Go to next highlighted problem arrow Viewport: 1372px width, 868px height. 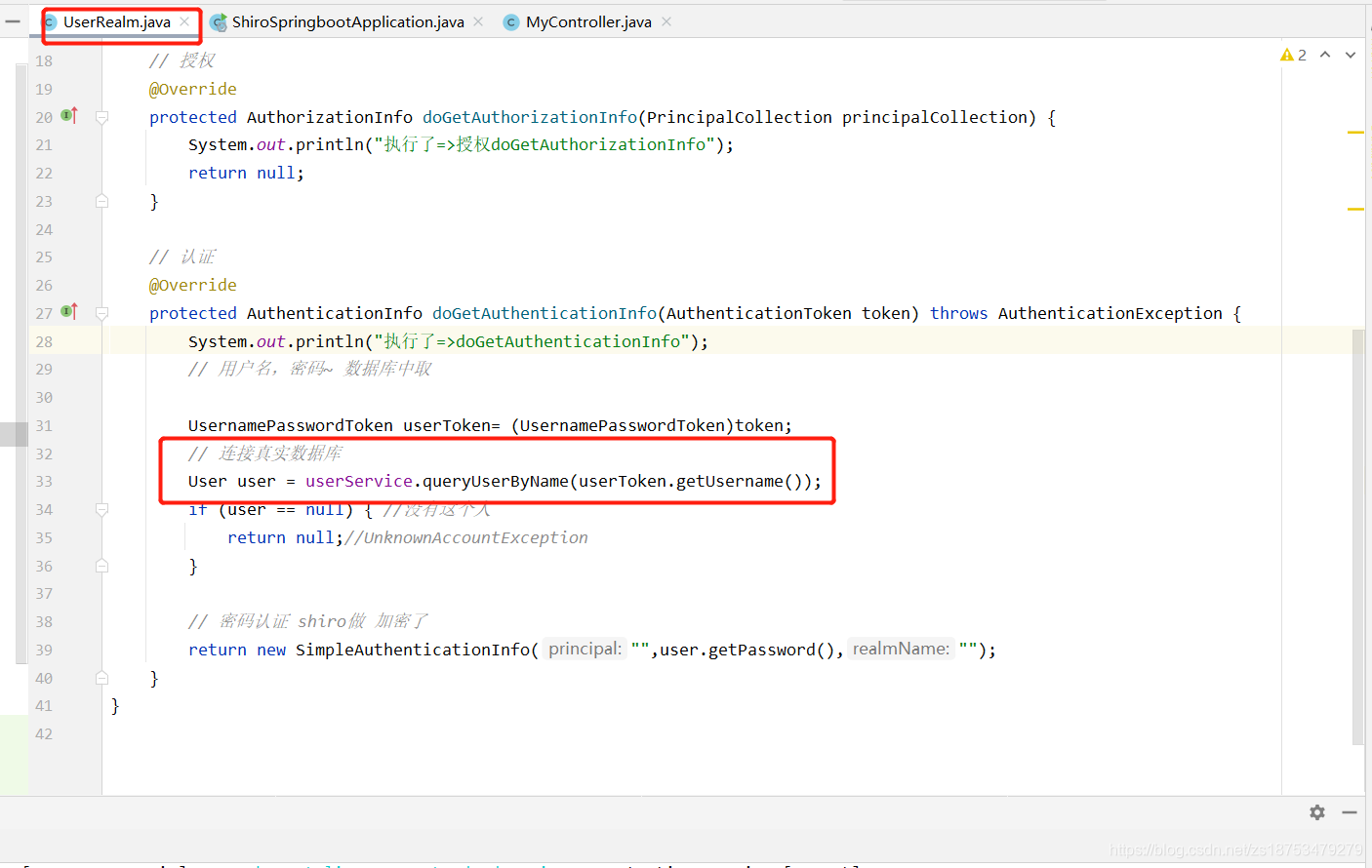coord(1351,55)
